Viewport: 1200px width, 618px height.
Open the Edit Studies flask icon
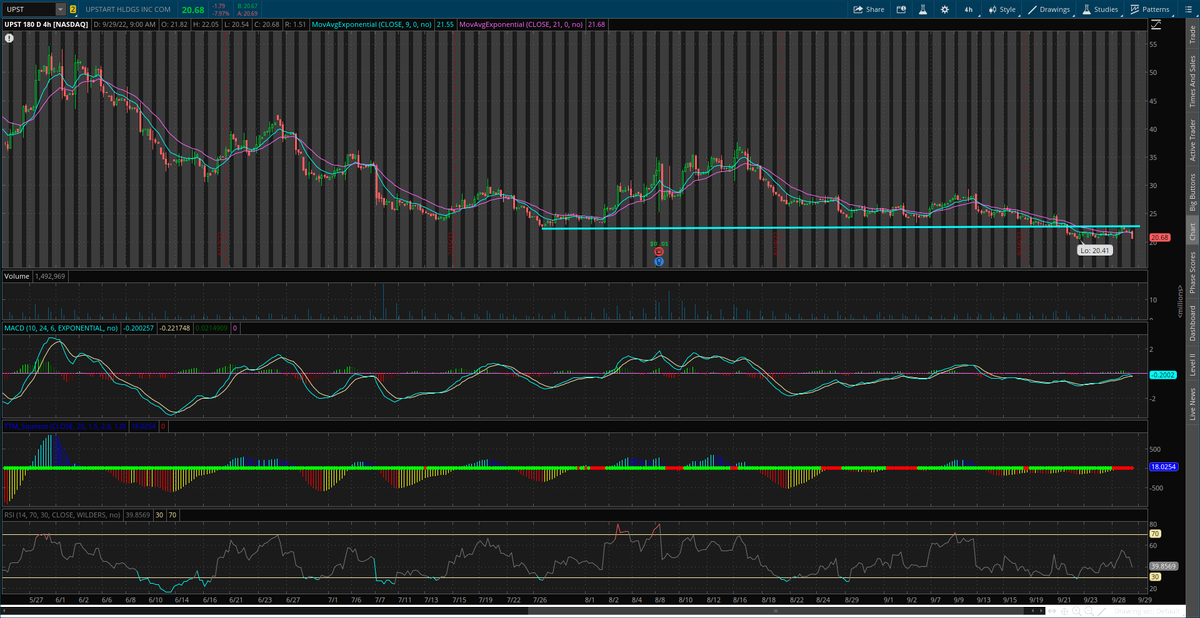(x=923, y=9)
